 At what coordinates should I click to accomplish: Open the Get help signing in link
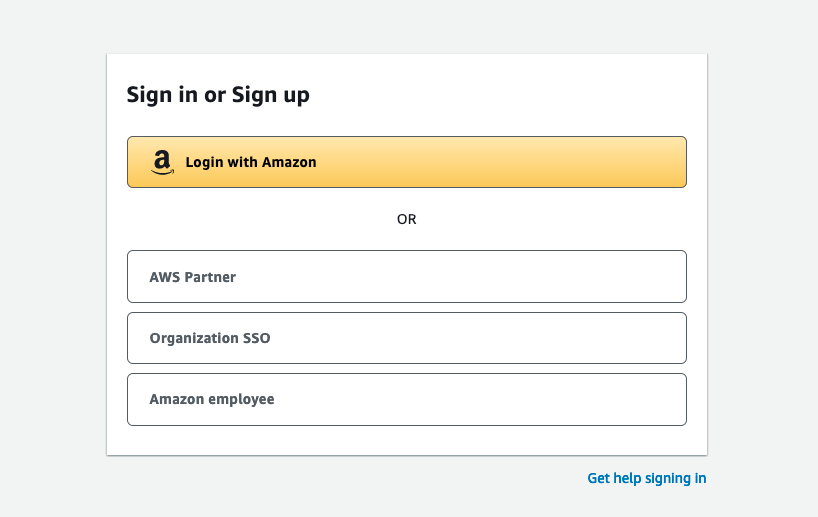(646, 478)
